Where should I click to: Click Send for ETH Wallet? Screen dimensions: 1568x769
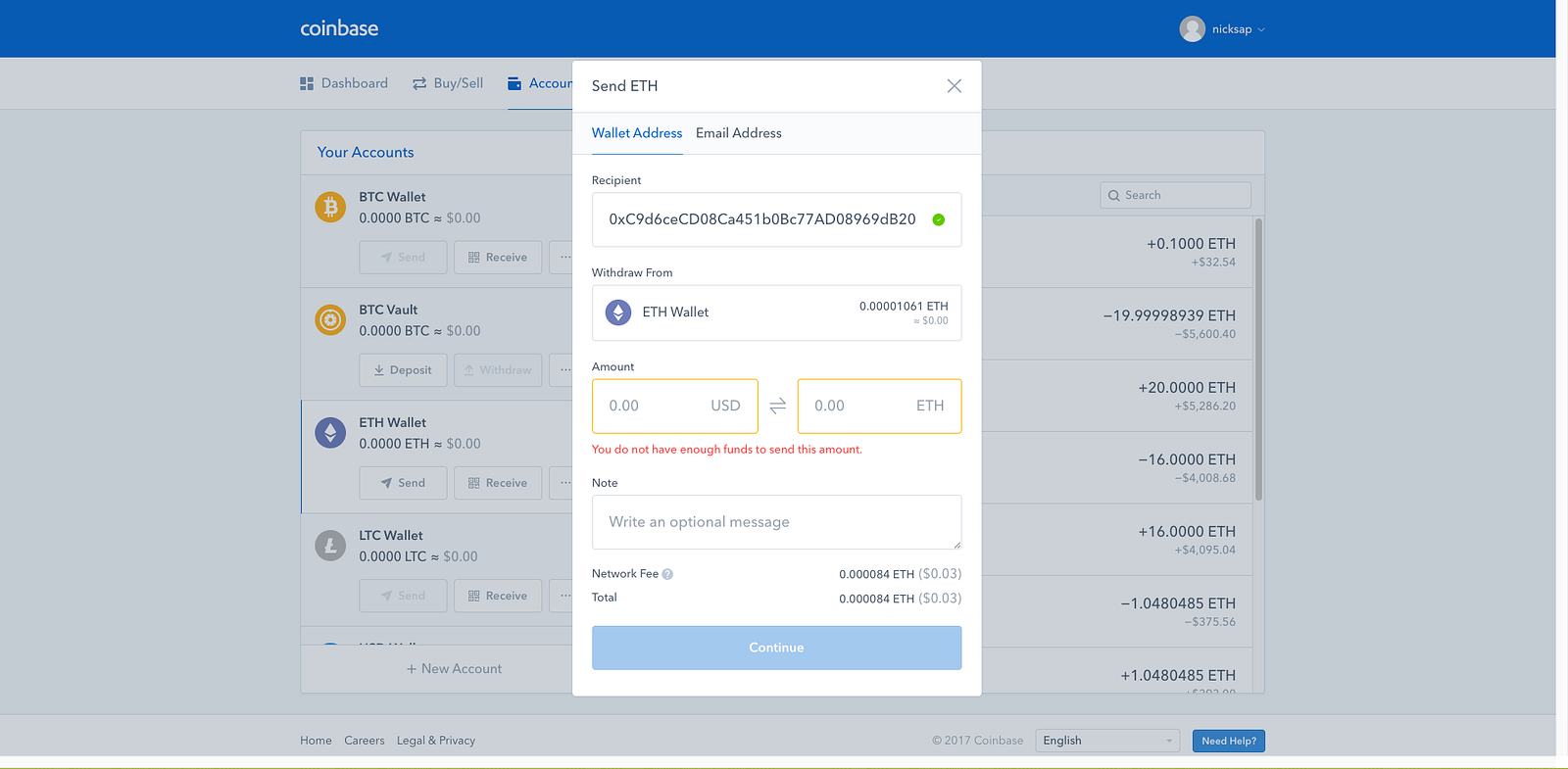coord(403,482)
